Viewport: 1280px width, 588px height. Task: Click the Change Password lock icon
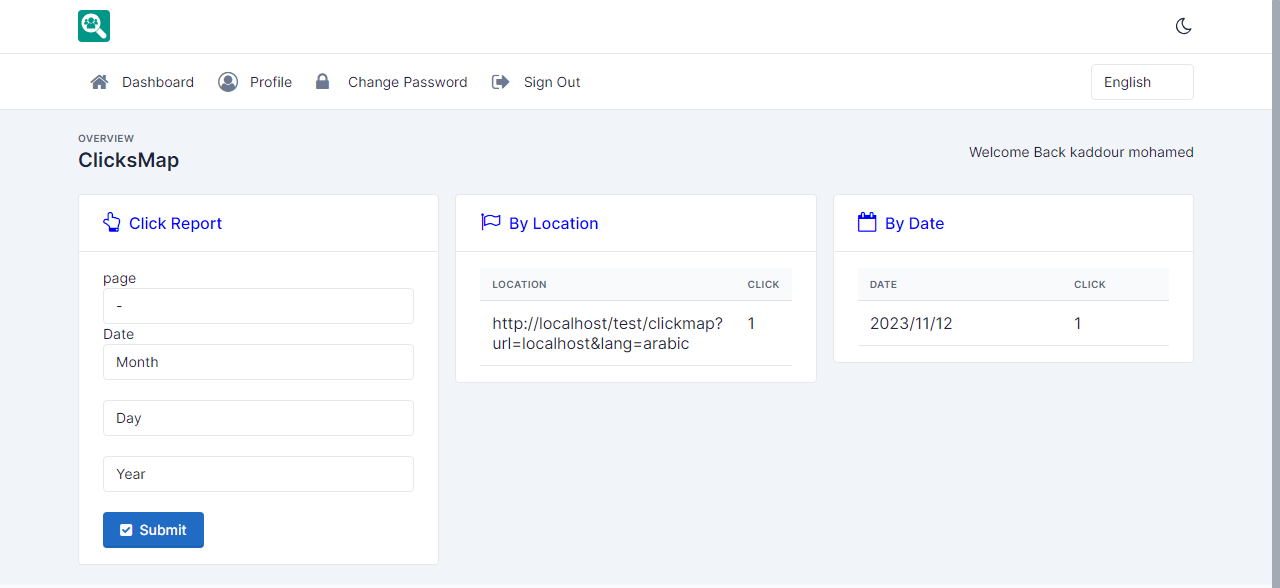pos(322,82)
